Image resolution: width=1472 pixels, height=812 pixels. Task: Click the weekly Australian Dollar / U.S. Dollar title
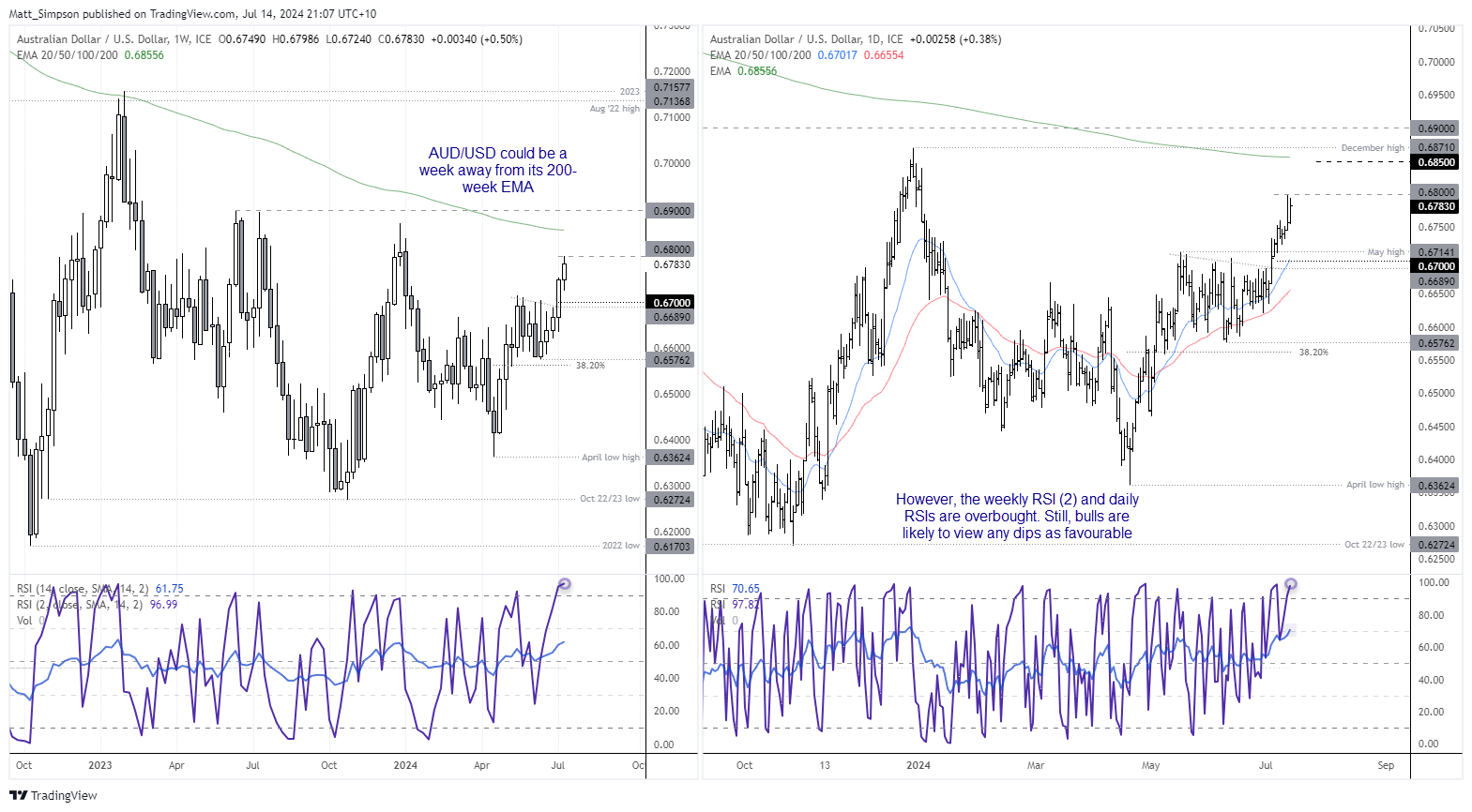pos(93,39)
